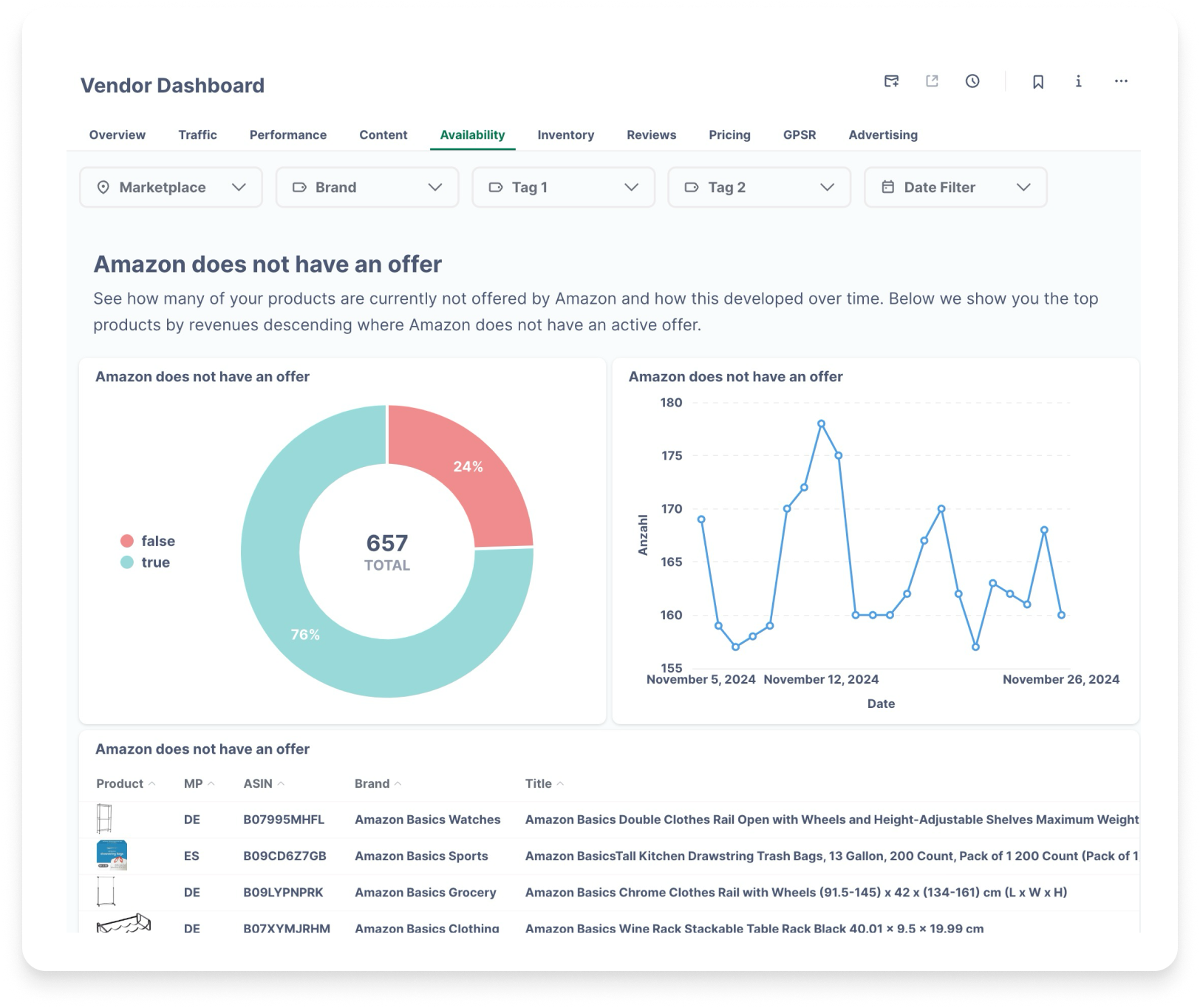Open the Performance tab

pos(288,135)
